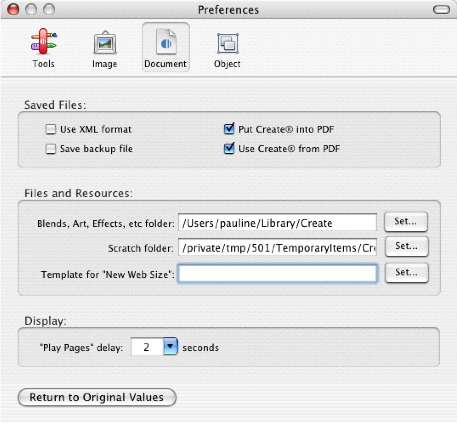Set the New Web Size template

[x=406, y=273]
